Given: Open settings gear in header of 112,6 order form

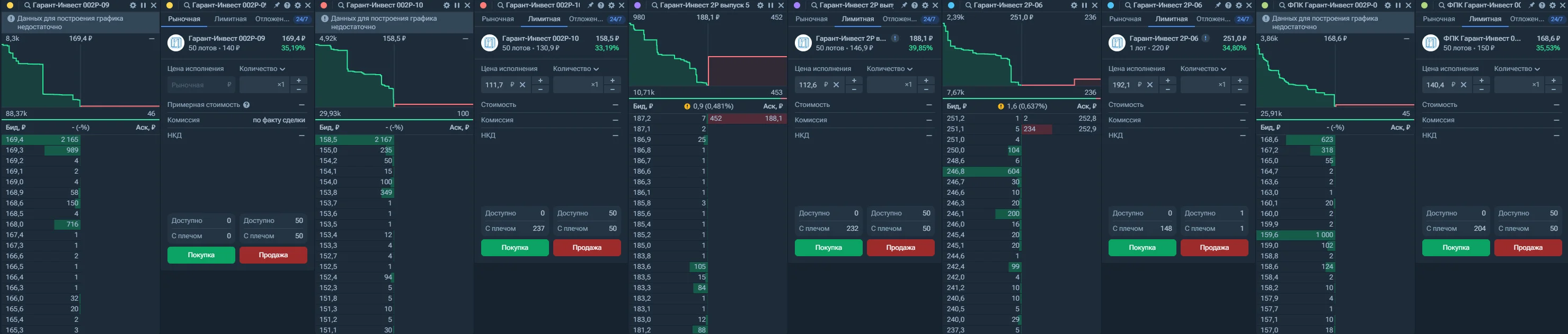Looking at the screenshot, I should [925, 5].
